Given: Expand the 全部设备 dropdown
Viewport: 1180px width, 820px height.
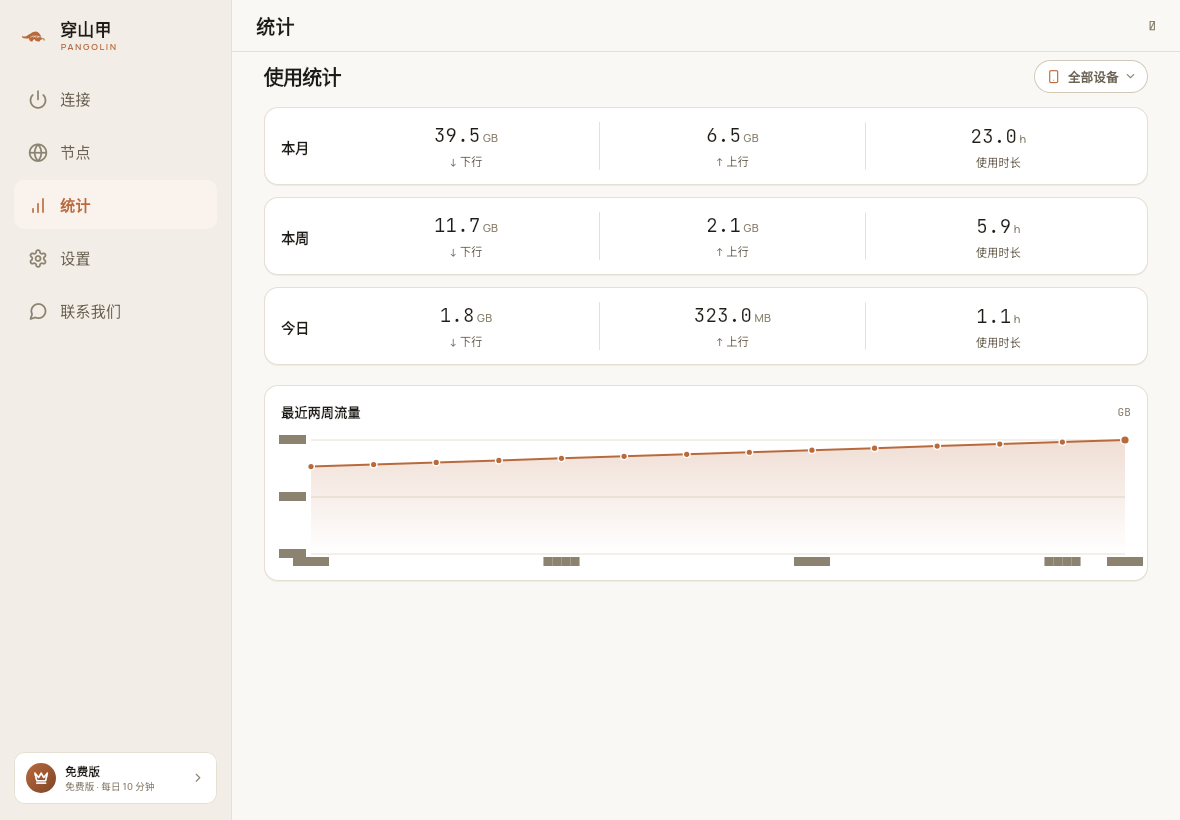Looking at the screenshot, I should (x=1090, y=77).
